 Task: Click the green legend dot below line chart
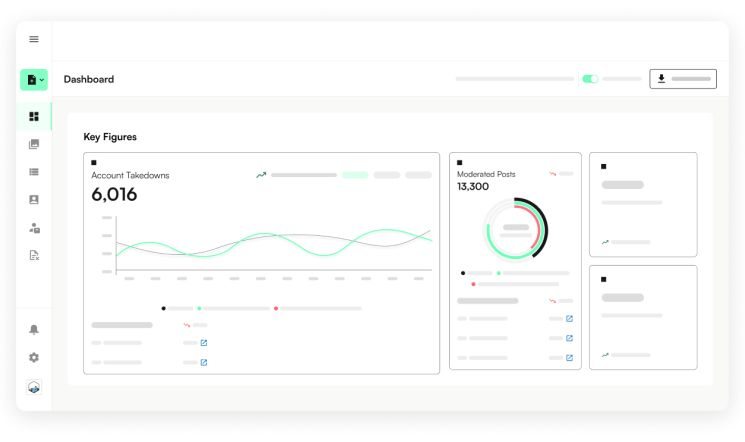coord(199,308)
